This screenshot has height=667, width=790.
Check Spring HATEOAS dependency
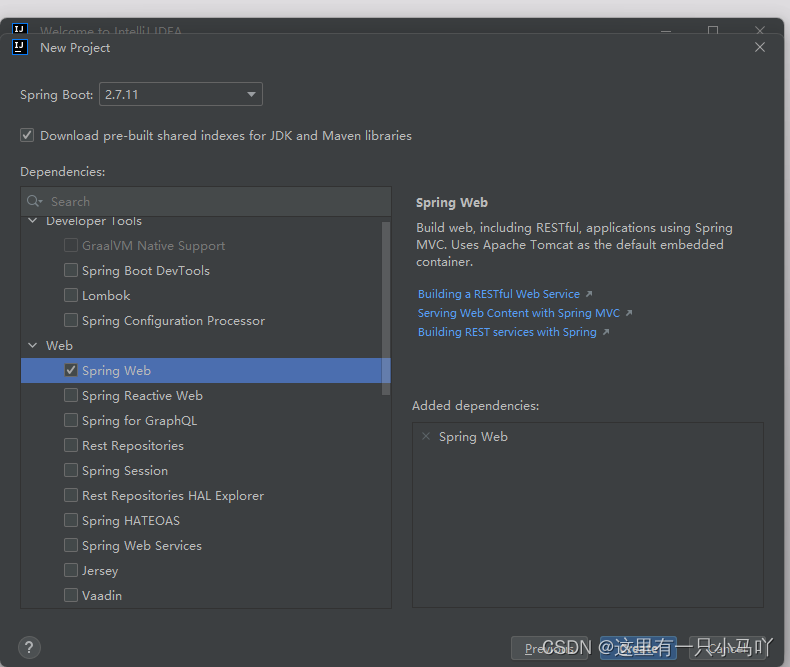click(71, 520)
